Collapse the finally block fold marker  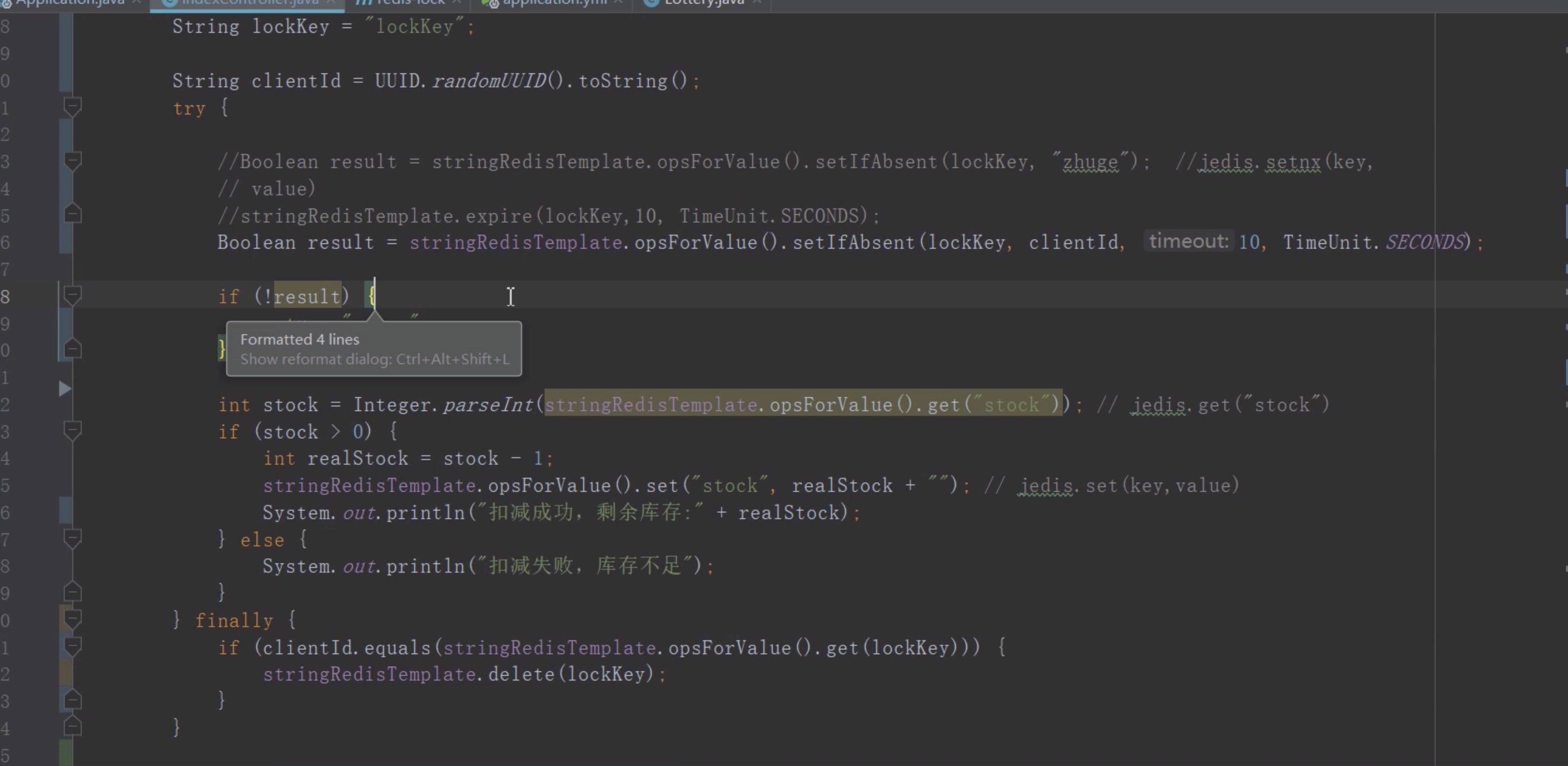click(72, 620)
